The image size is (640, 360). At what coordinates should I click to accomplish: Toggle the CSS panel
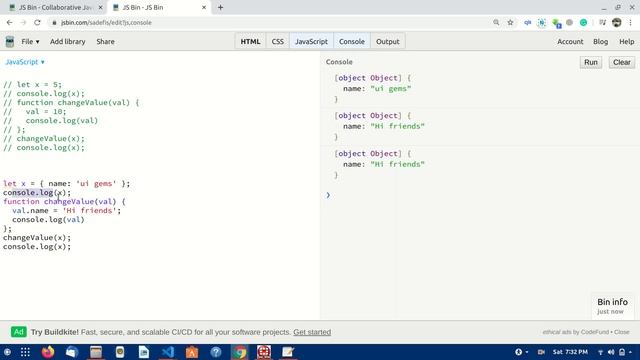[x=278, y=42]
